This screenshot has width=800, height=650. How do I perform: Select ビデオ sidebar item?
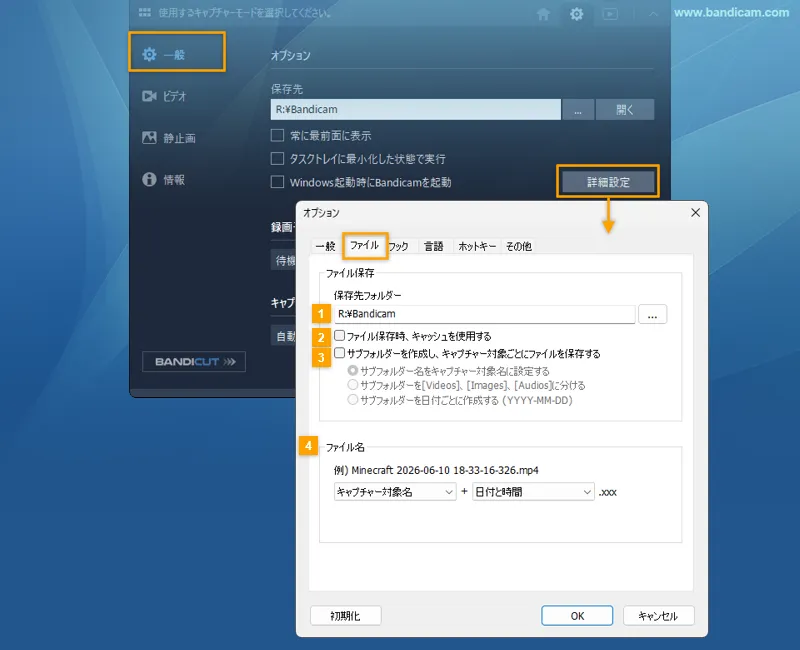click(x=164, y=96)
